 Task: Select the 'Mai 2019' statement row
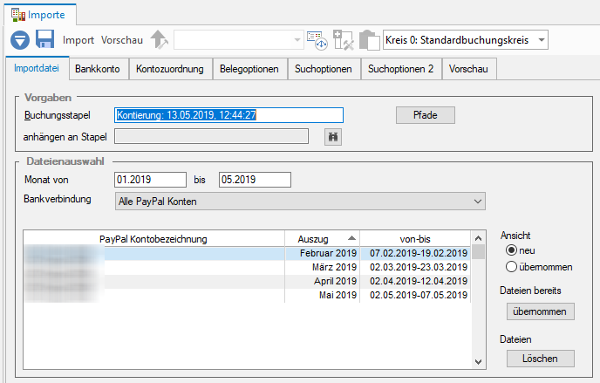[x=247, y=295]
